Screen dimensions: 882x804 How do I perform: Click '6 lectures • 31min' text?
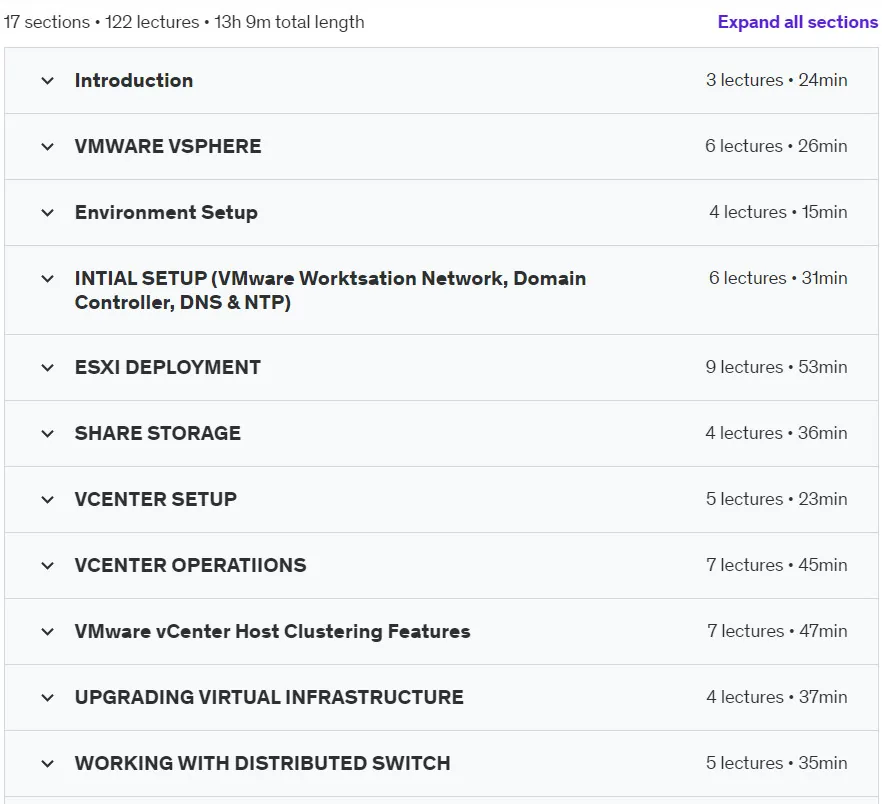[x=778, y=278]
